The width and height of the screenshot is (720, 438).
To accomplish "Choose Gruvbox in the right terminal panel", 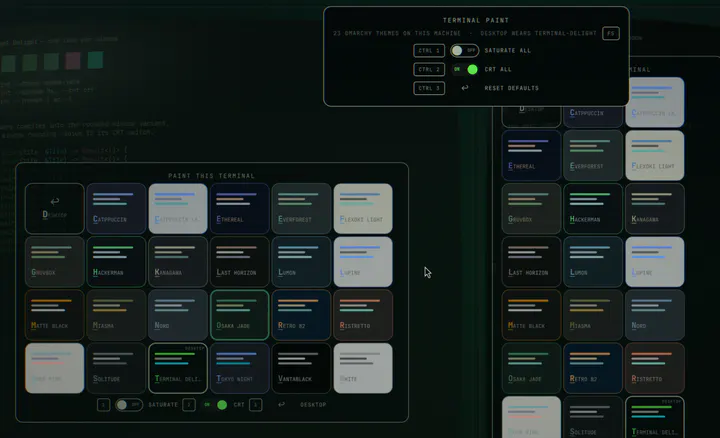I will 531,209.
